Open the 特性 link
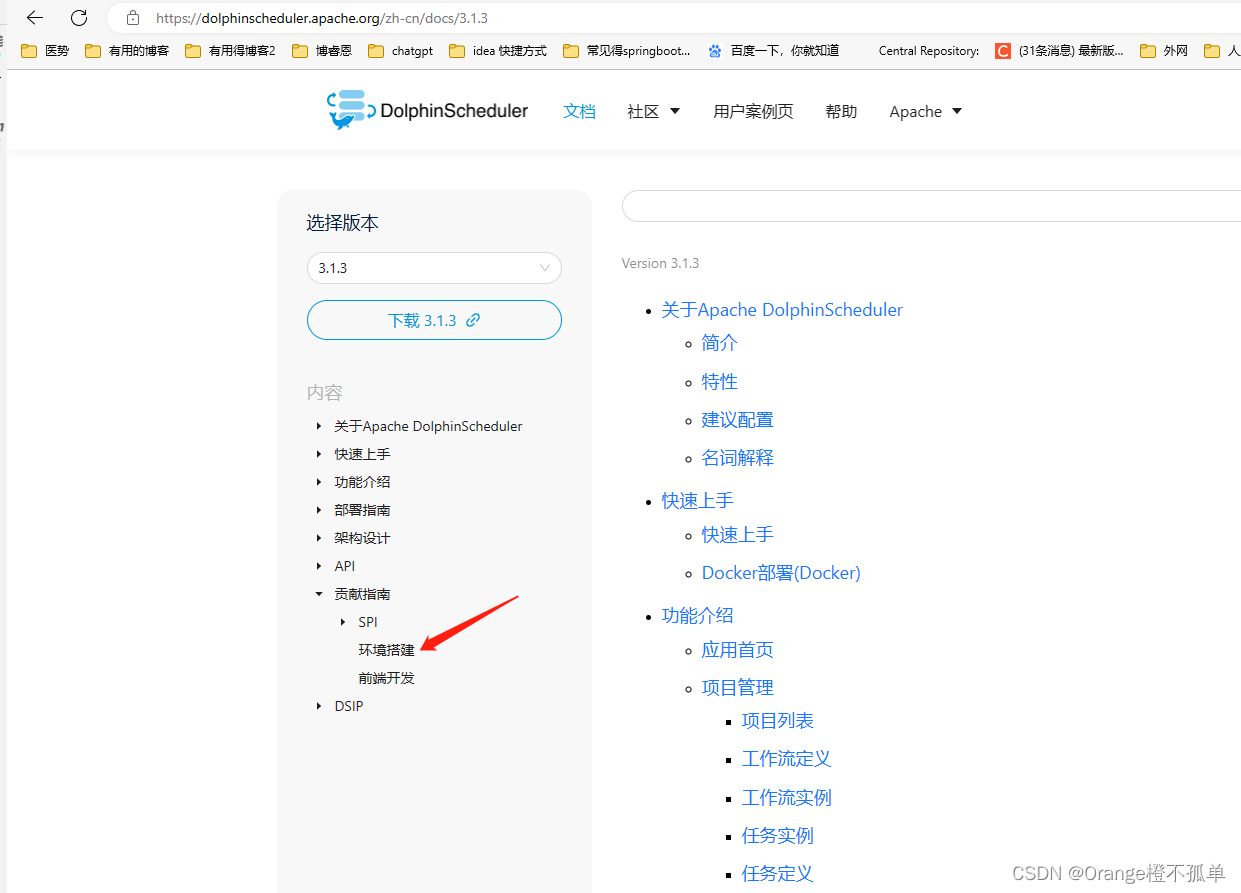Image resolution: width=1241 pixels, height=893 pixels. (719, 382)
